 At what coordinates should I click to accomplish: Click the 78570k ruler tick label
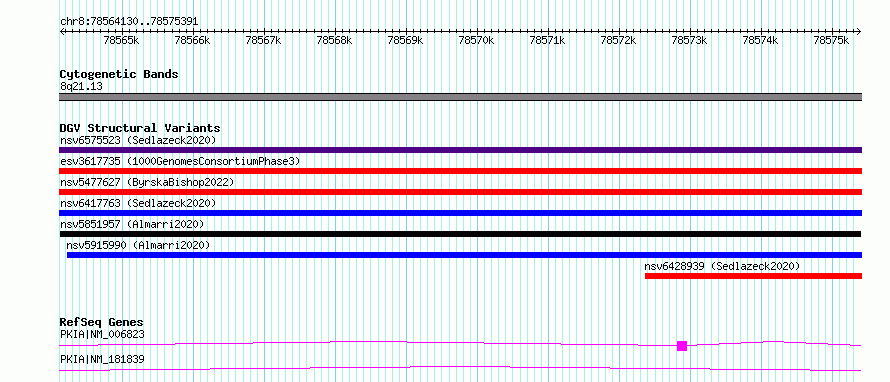click(x=476, y=40)
